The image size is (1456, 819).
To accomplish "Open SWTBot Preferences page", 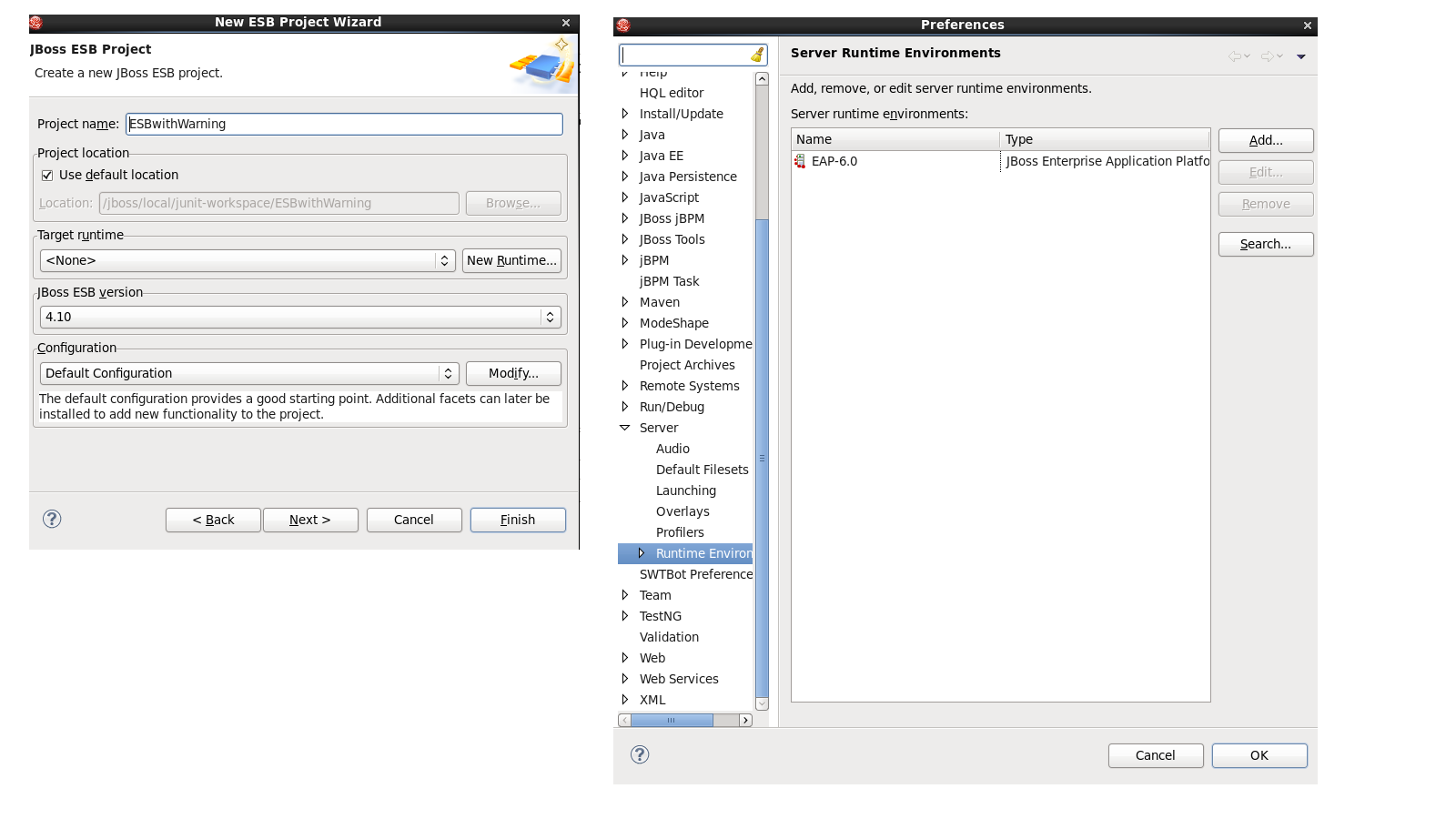I will coord(696,574).
